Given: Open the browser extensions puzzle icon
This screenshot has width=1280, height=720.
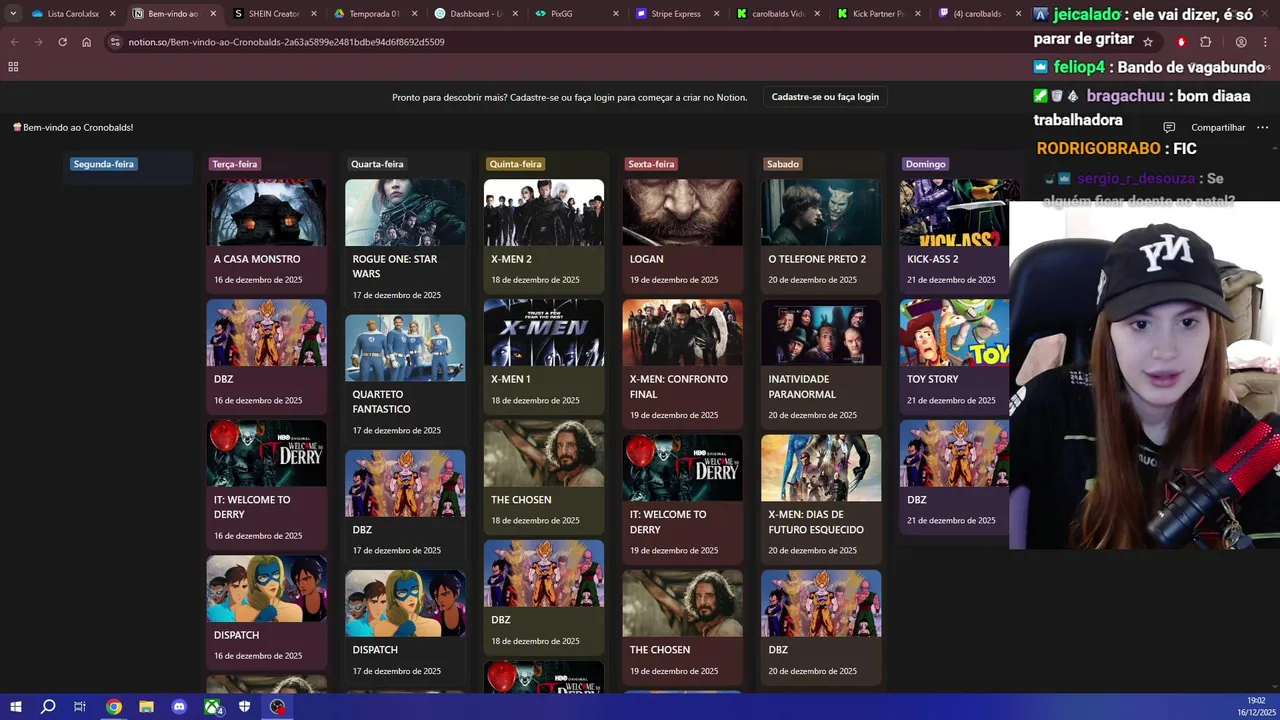Looking at the screenshot, I should click(1205, 42).
